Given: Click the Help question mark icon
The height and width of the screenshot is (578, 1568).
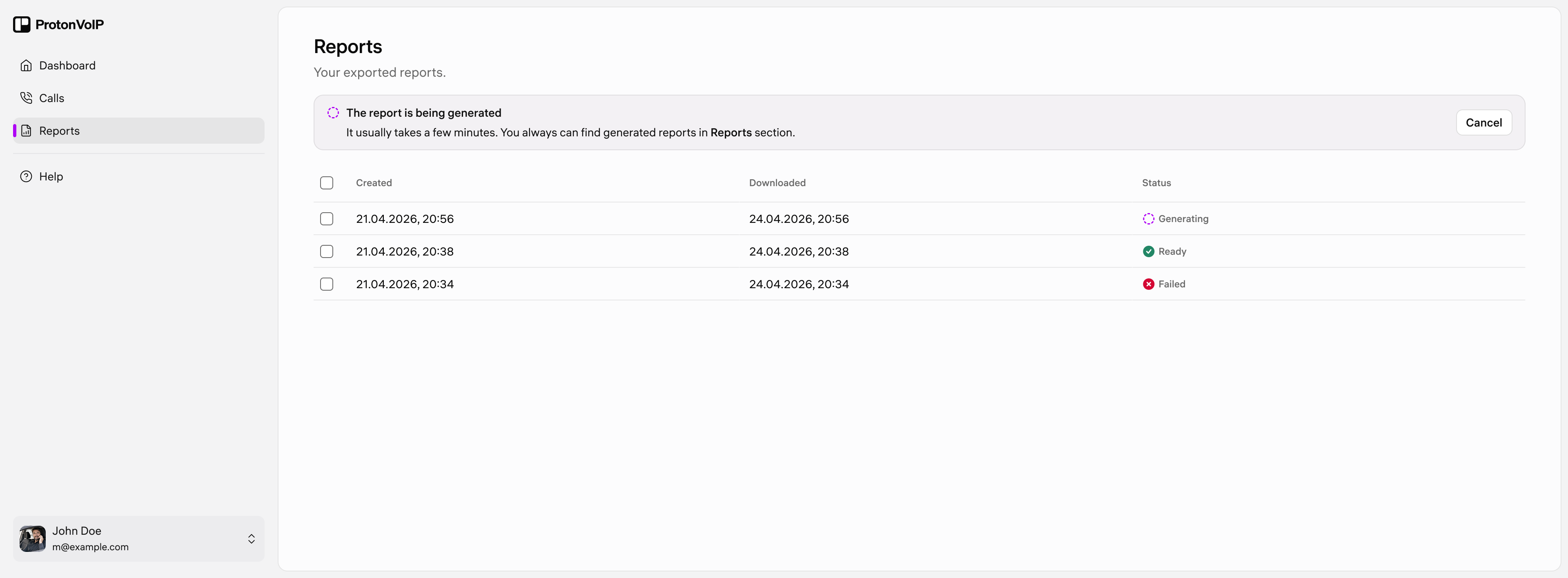Looking at the screenshot, I should pyautogui.click(x=26, y=176).
